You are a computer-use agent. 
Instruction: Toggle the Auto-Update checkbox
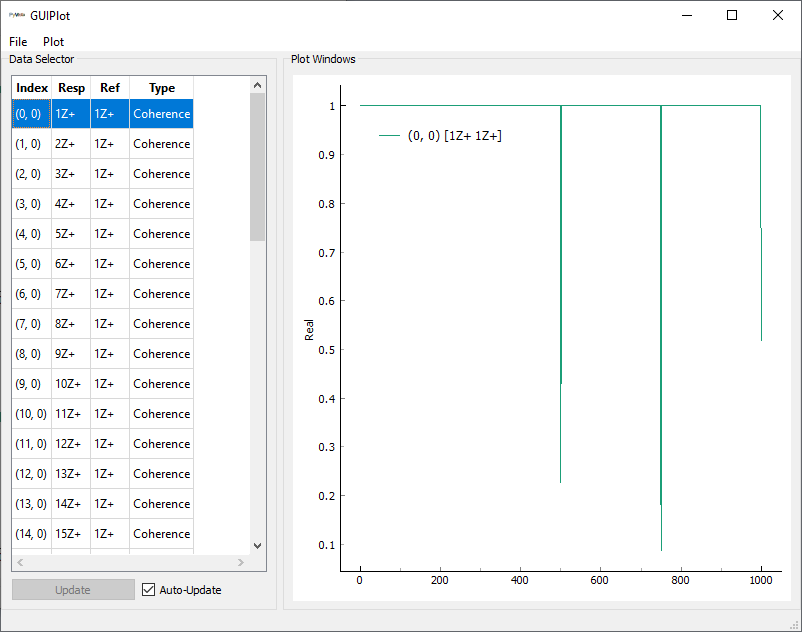tap(149, 590)
